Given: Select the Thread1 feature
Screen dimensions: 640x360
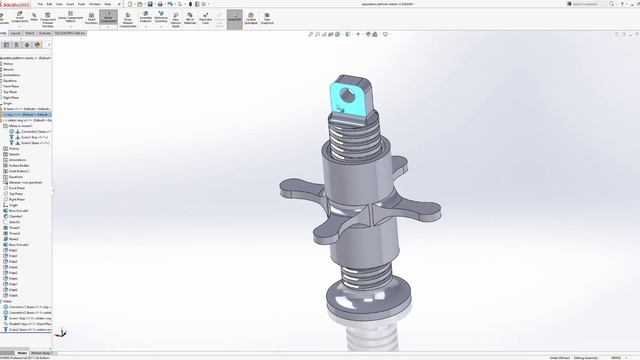Looking at the screenshot, I should point(14,228).
